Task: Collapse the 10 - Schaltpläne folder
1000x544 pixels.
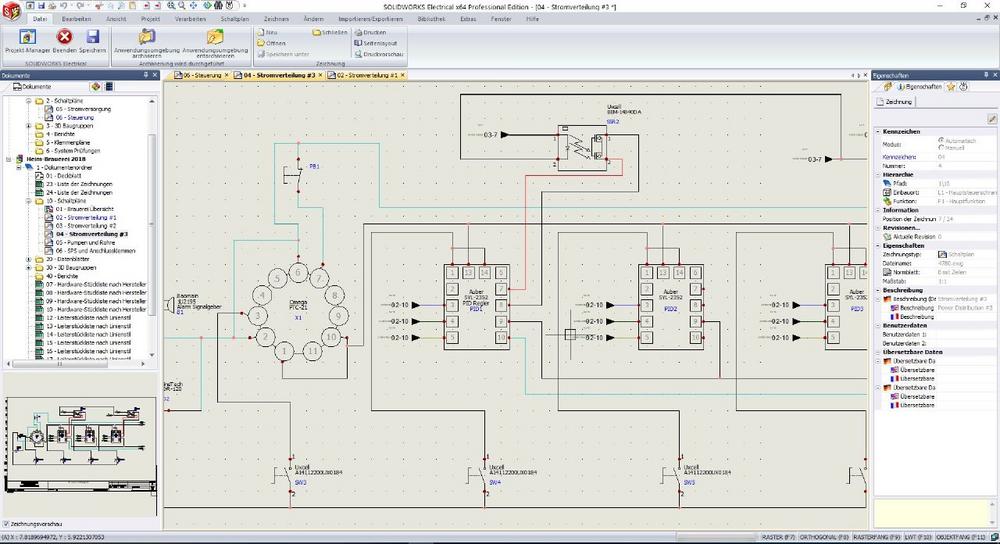Action: click(x=29, y=201)
